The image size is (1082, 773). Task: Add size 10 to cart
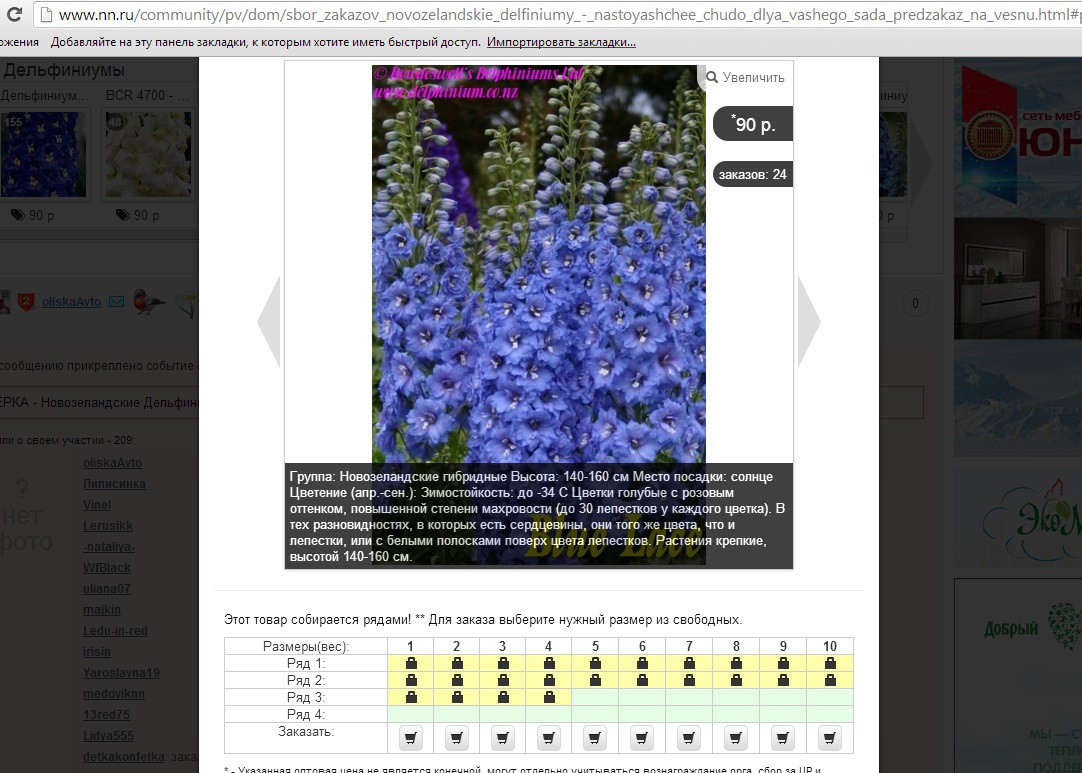point(829,738)
